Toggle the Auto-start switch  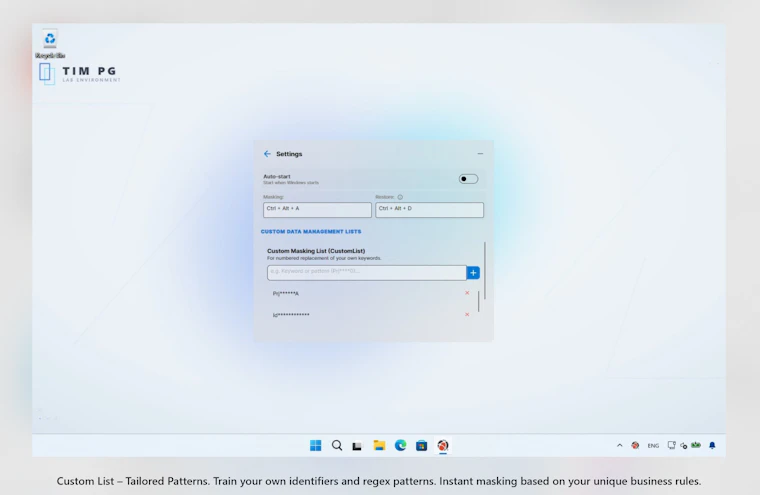[468, 179]
